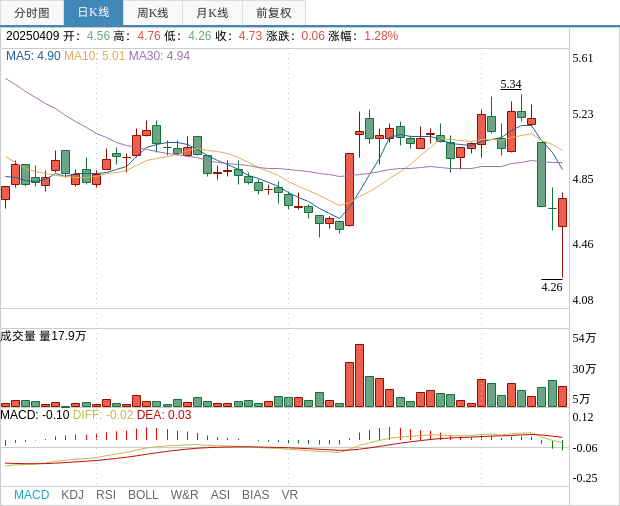Click the 20250409 date label
Screen dimensions: 620x506
33,36
